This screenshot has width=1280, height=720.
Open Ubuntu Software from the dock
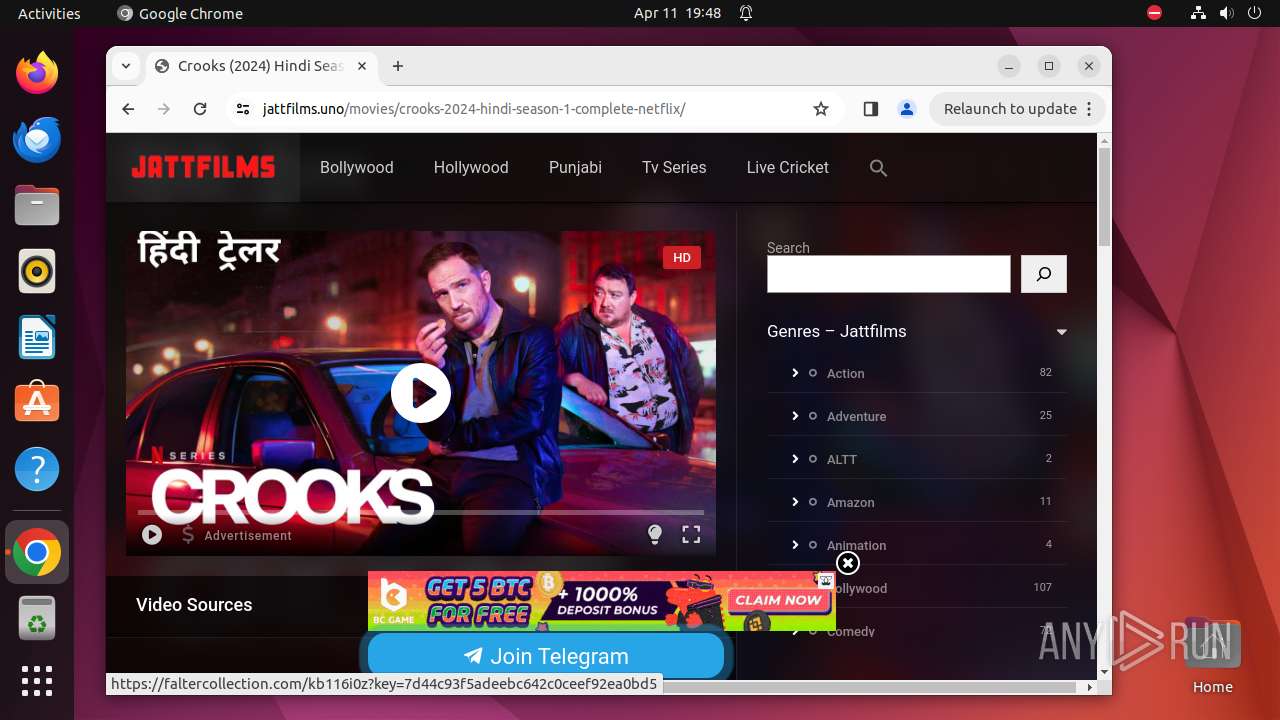37,403
